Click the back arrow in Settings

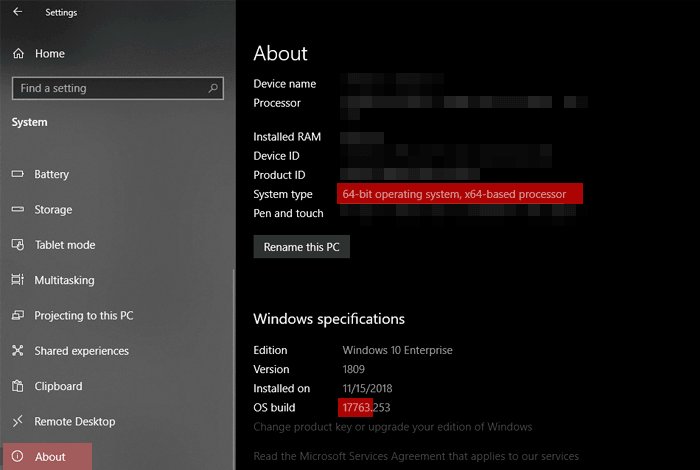pyautogui.click(x=17, y=12)
